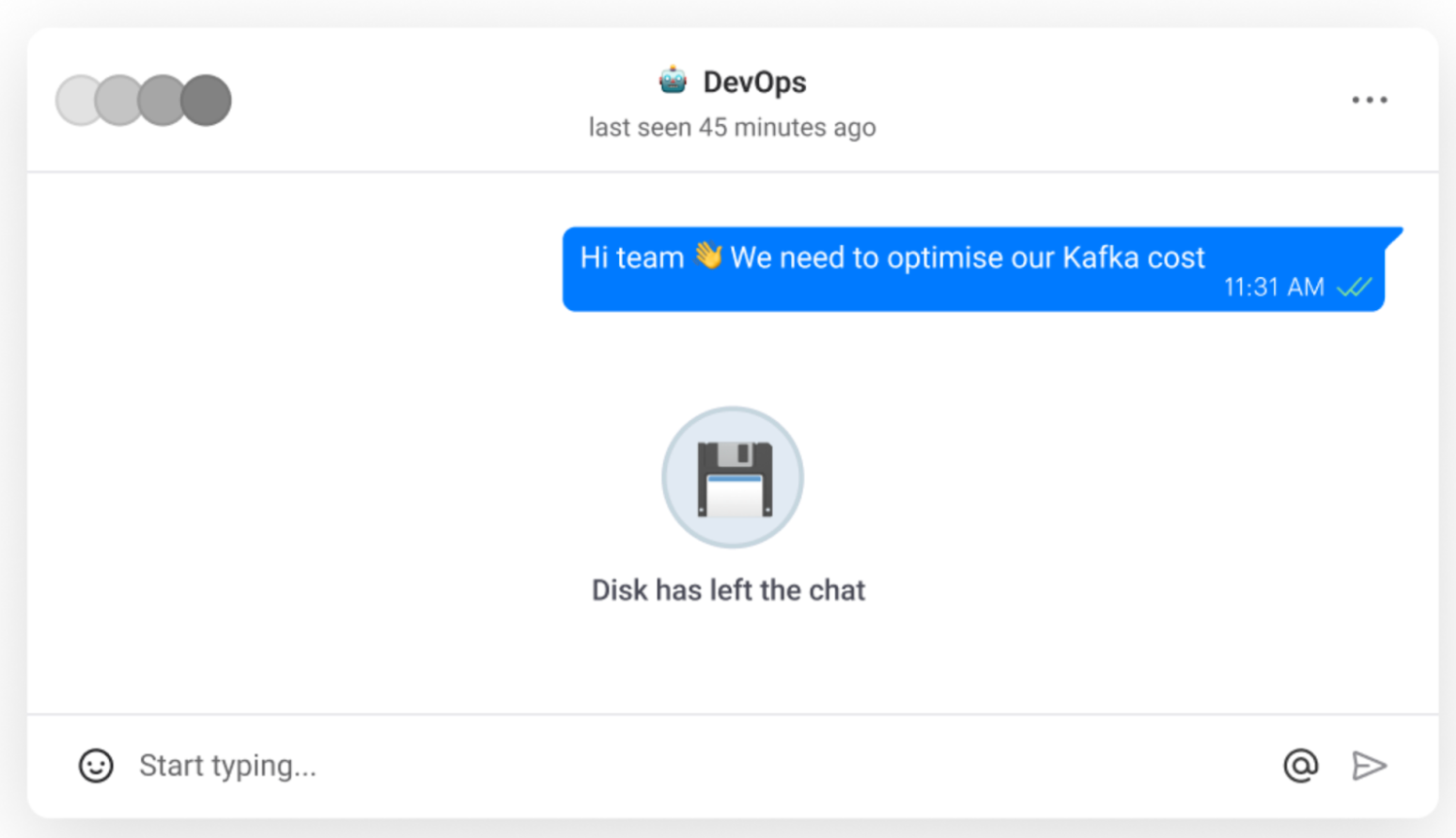Open the DevOps chat title
1456x838 pixels.
[x=754, y=82]
